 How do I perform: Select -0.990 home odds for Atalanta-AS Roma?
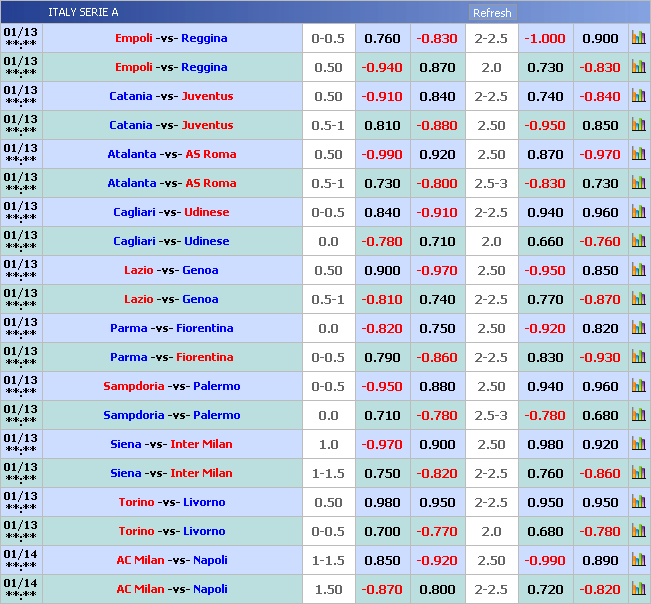click(x=382, y=155)
